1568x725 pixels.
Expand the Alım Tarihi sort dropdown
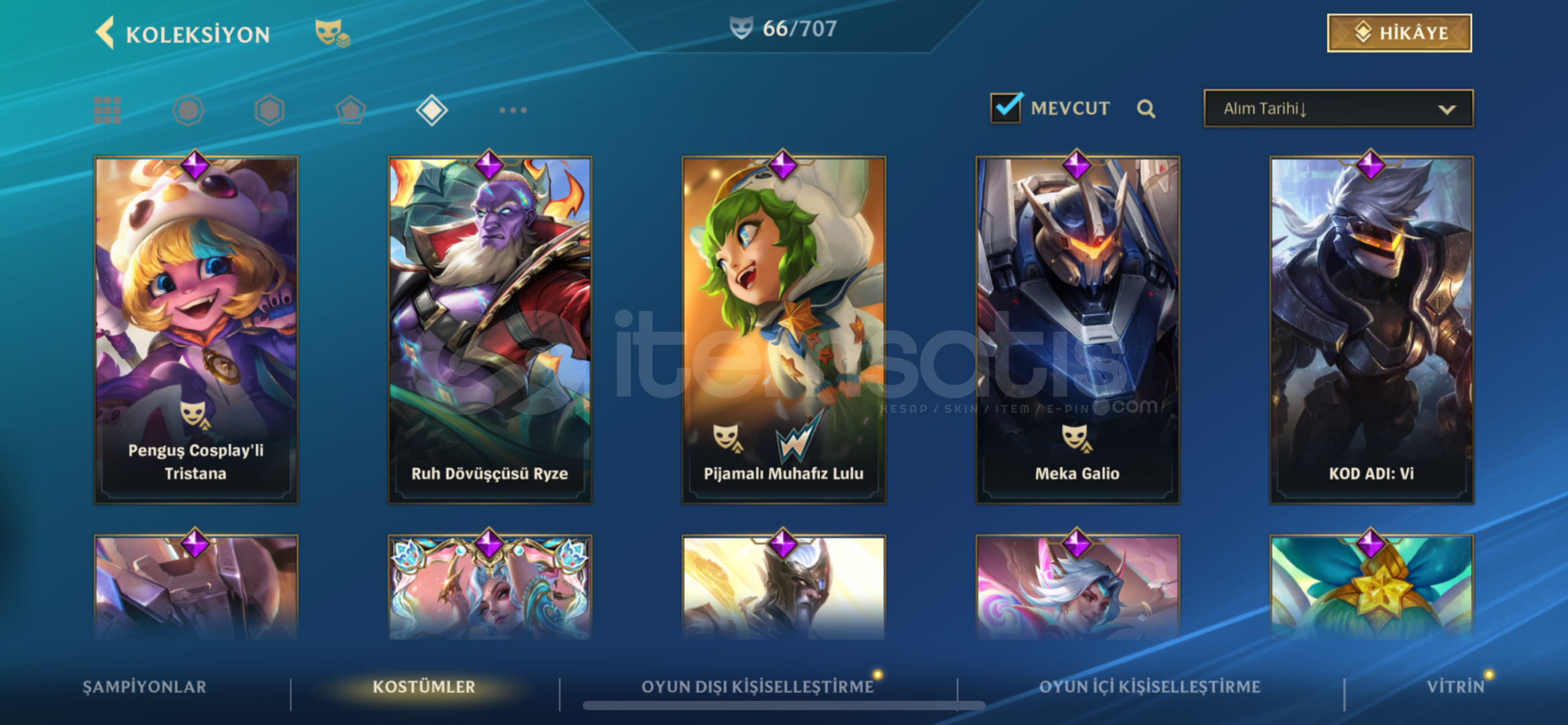[1339, 108]
